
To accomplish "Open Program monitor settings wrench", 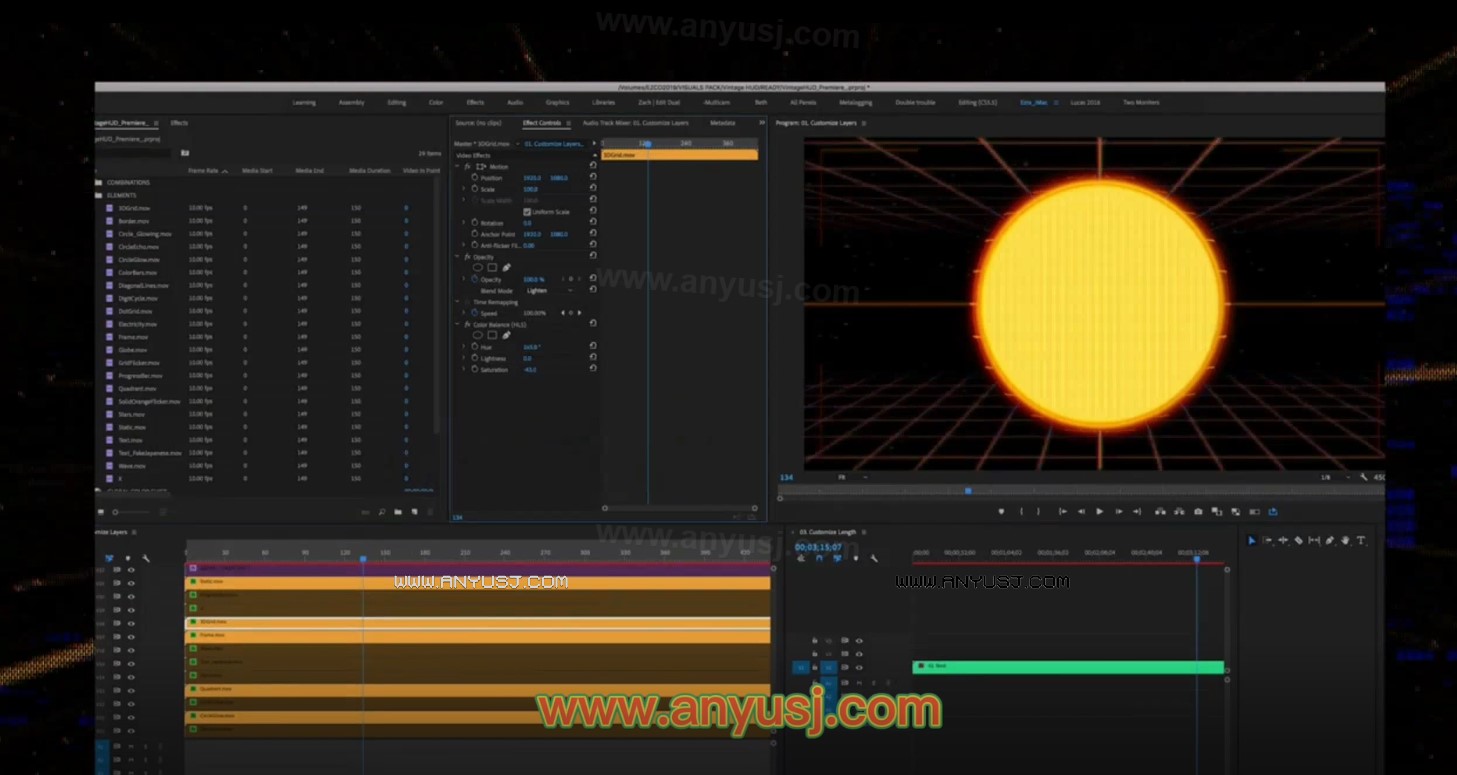I will 1363,477.
